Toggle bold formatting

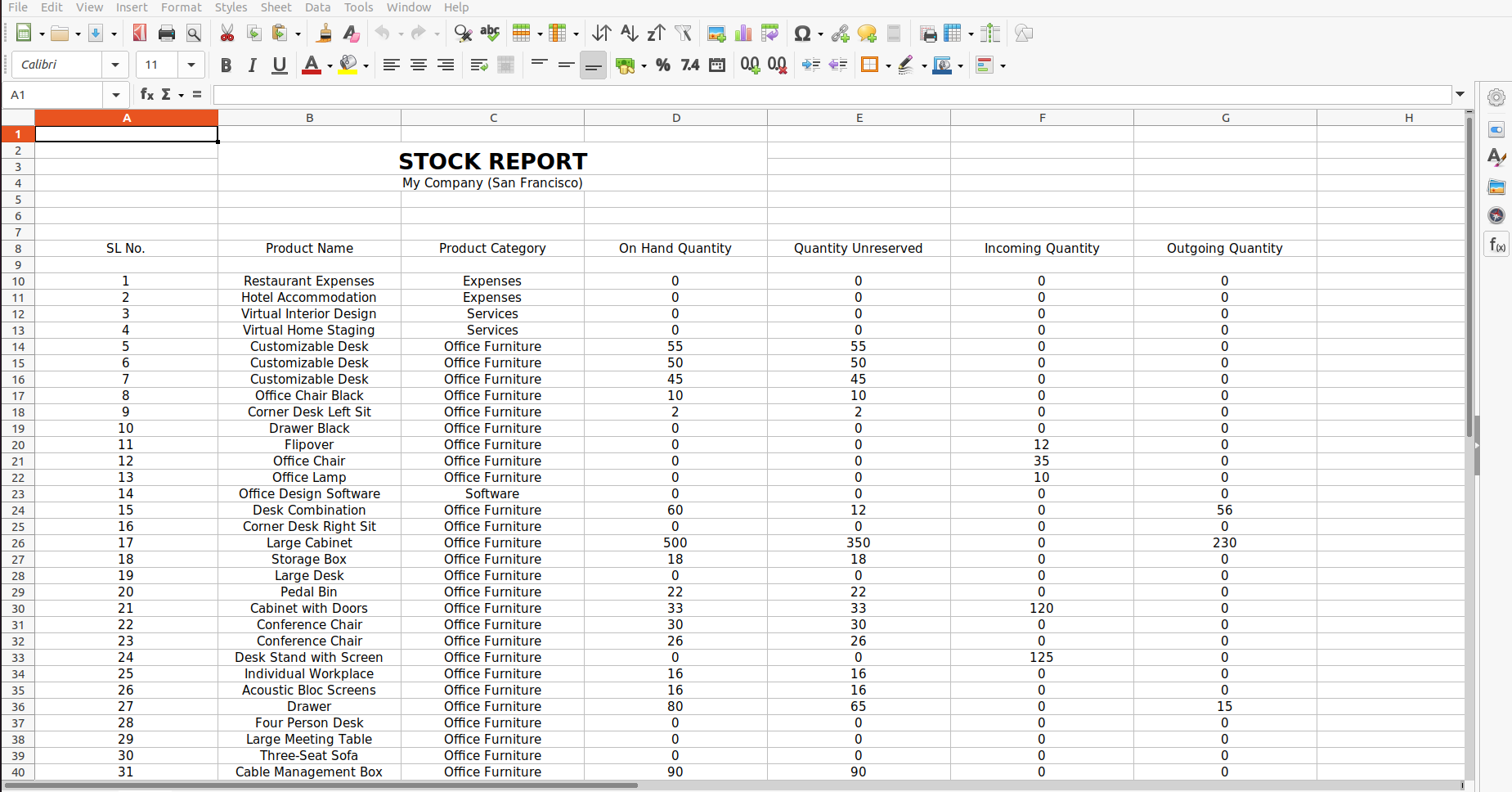click(x=226, y=65)
